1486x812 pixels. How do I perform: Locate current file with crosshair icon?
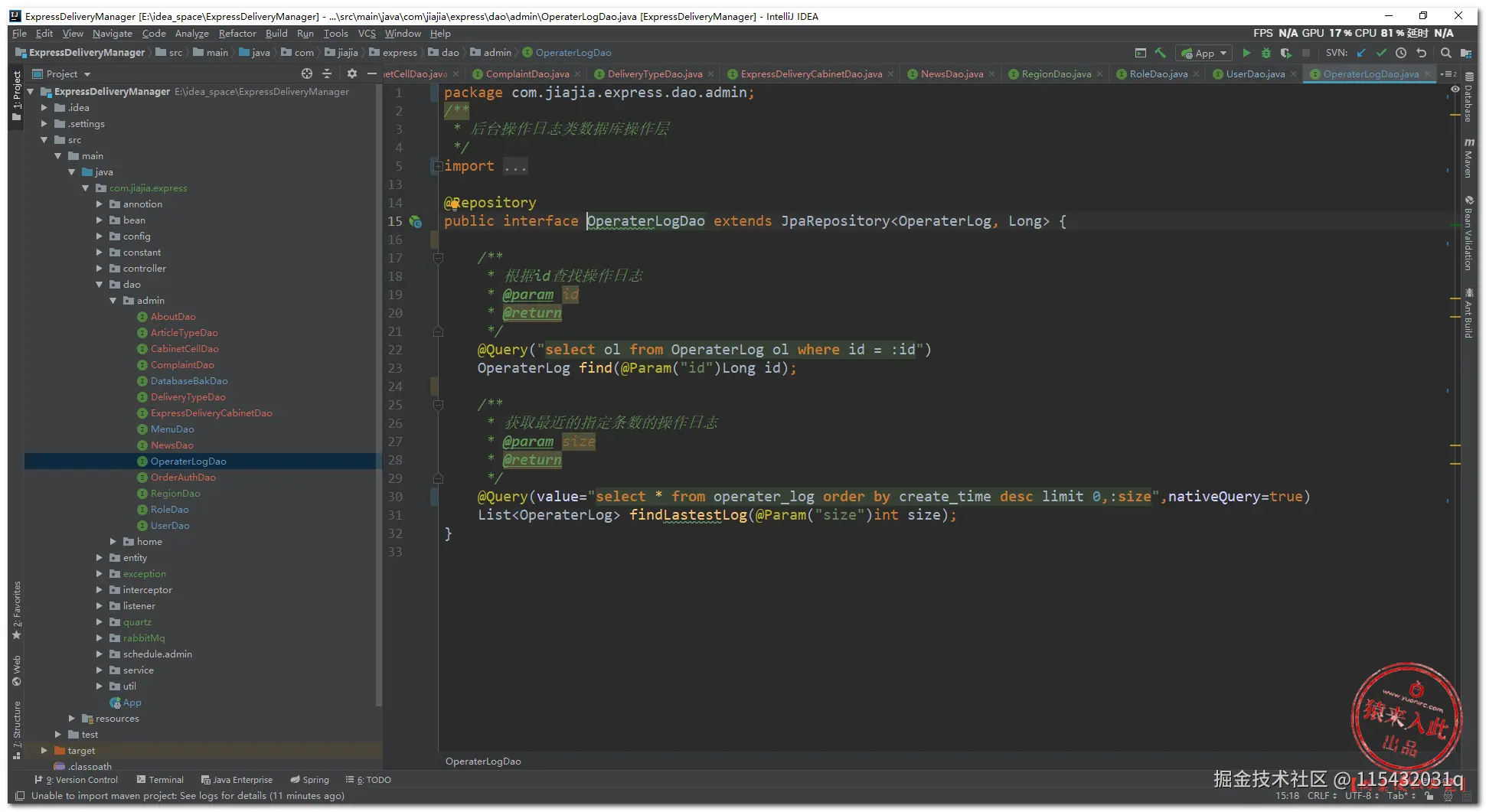pyautogui.click(x=307, y=73)
